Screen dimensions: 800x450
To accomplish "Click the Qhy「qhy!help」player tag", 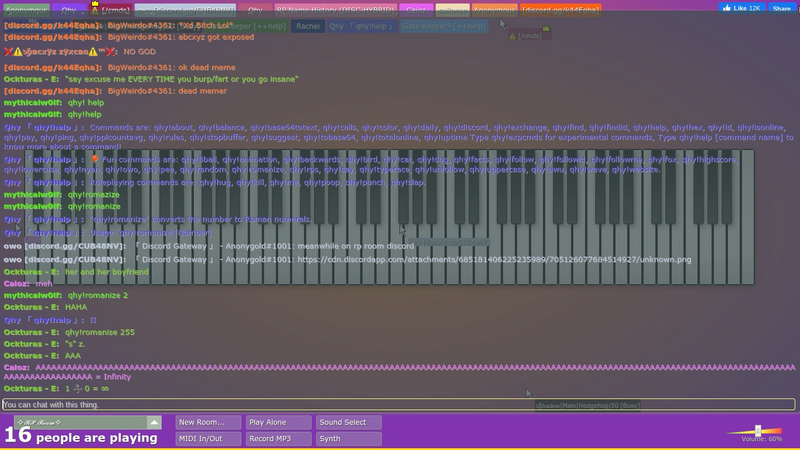I will 361,26.
